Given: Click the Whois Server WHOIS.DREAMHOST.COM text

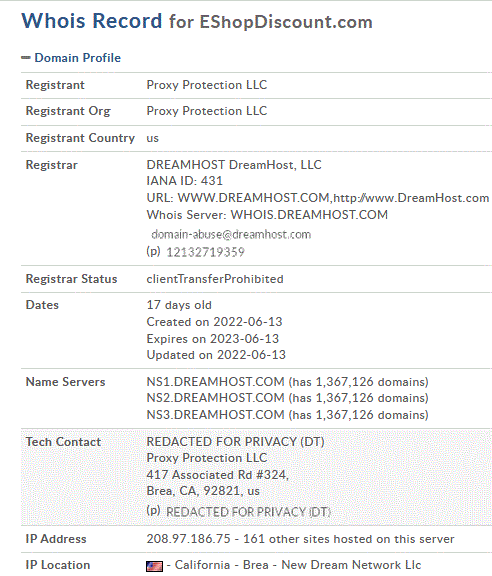Looking at the screenshot, I should pyautogui.click(x=267, y=215).
